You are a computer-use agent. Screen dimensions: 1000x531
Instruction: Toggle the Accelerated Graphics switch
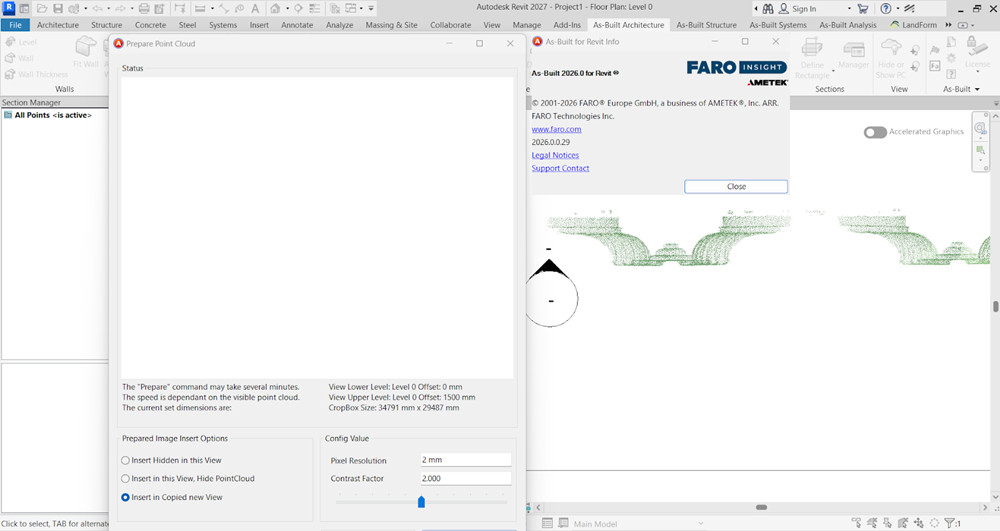(875, 132)
